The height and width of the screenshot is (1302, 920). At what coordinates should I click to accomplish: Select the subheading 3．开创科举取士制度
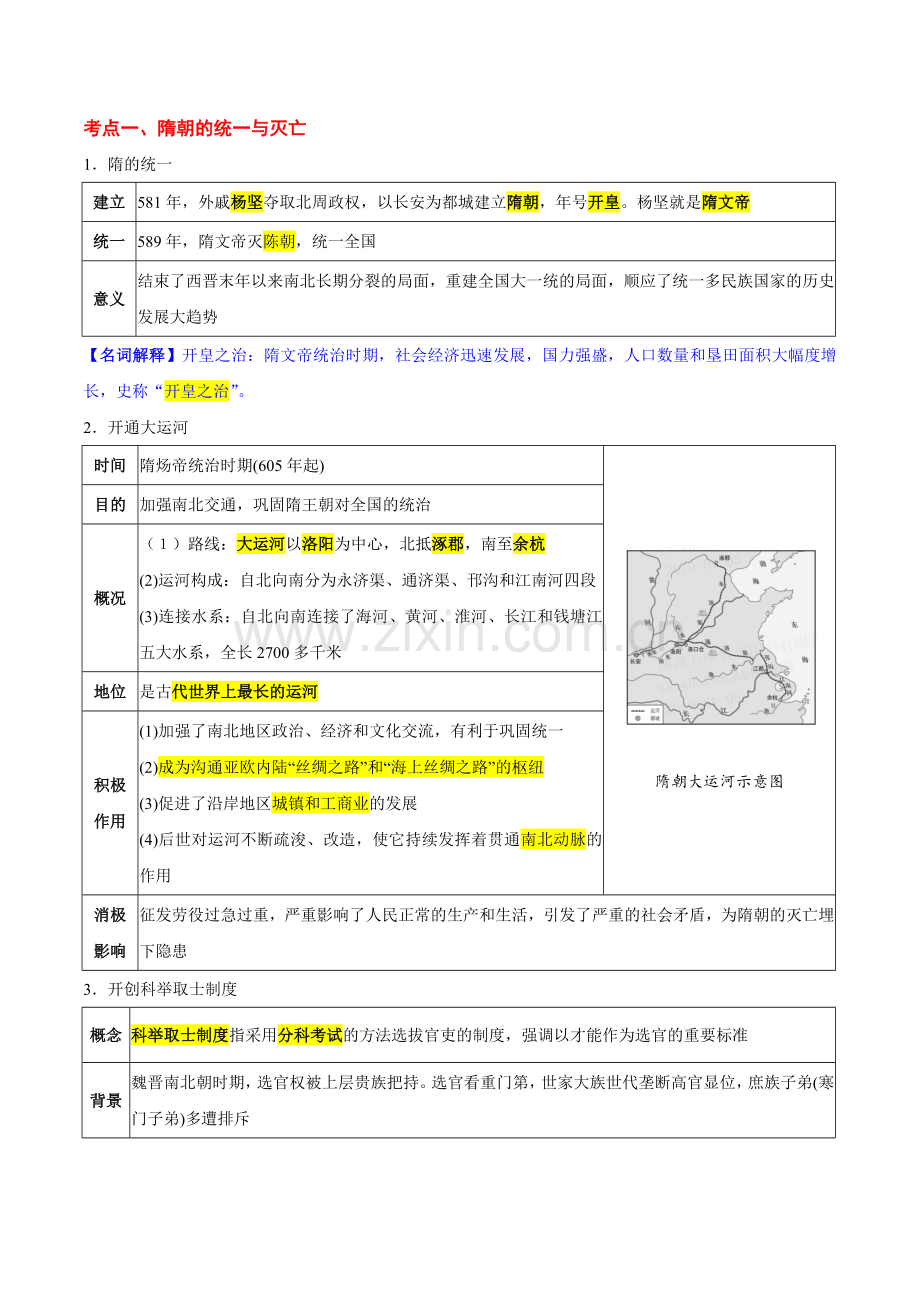[x=160, y=989]
